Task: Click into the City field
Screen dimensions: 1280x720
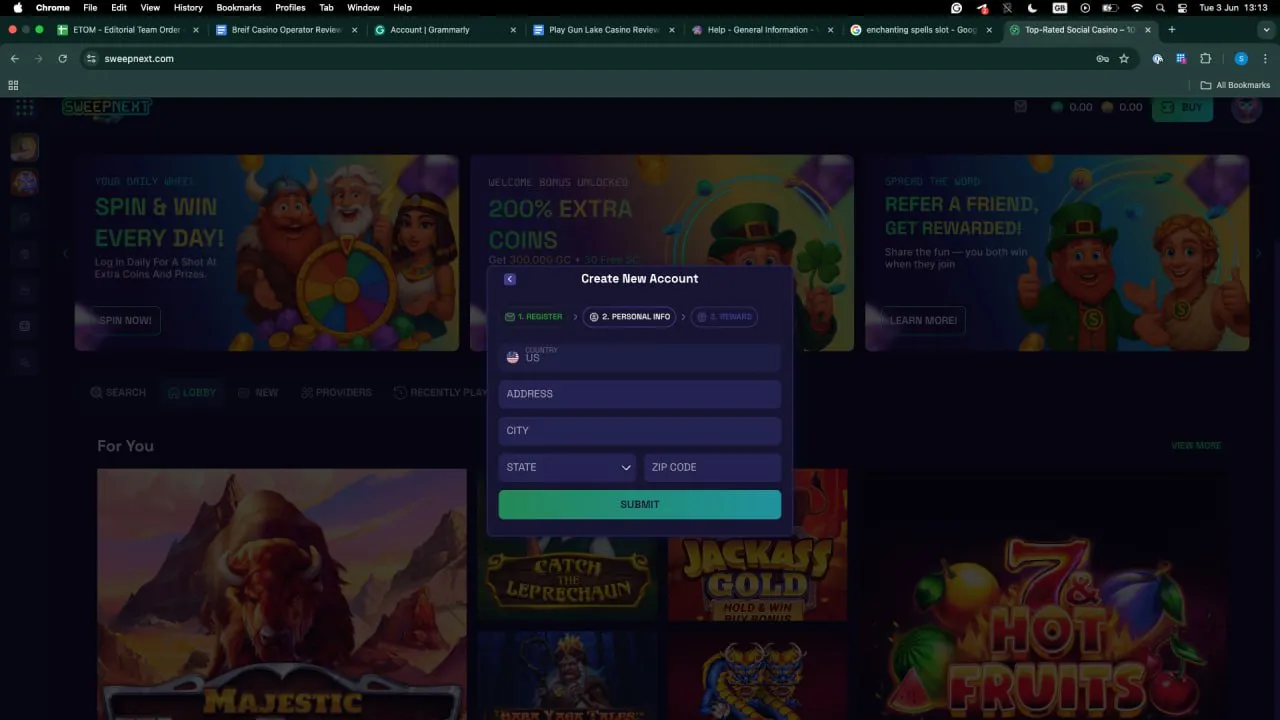Action: [x=640, y=431]
